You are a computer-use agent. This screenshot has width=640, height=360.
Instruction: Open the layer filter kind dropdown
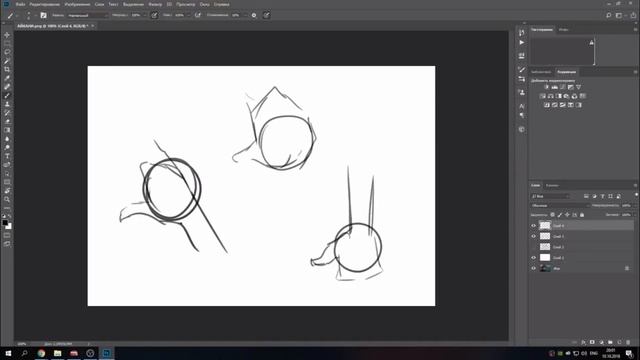550,196
